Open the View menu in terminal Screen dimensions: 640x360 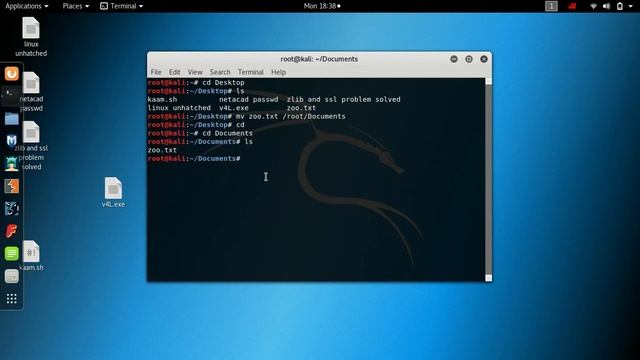(195, 72)
